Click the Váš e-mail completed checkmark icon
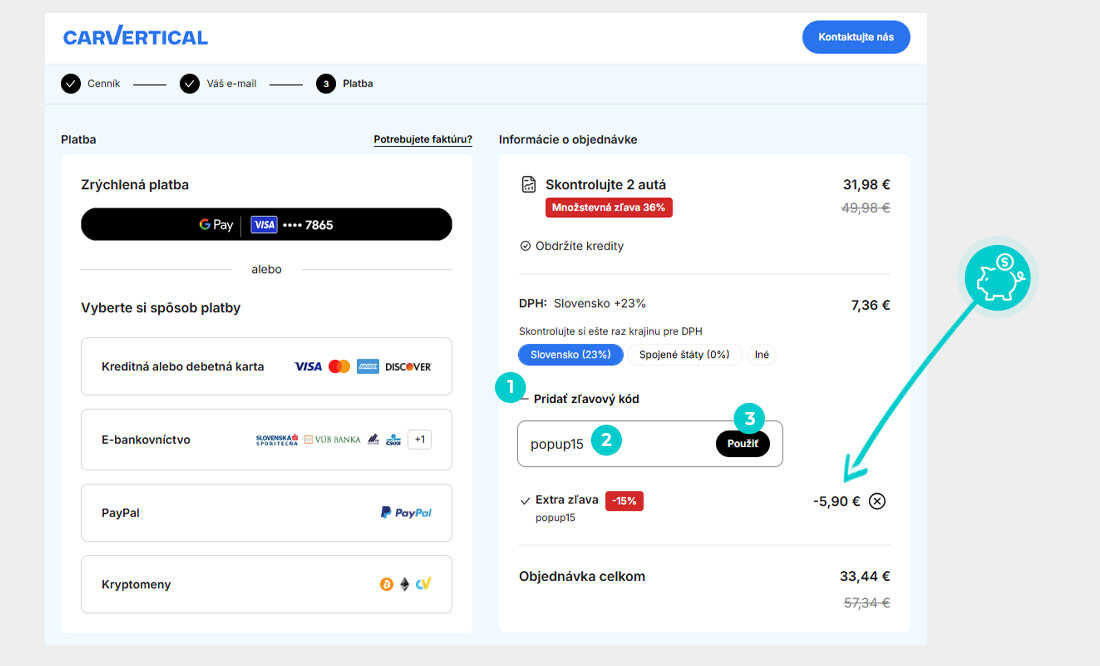The image size is (1100, 666). [189, 84]
